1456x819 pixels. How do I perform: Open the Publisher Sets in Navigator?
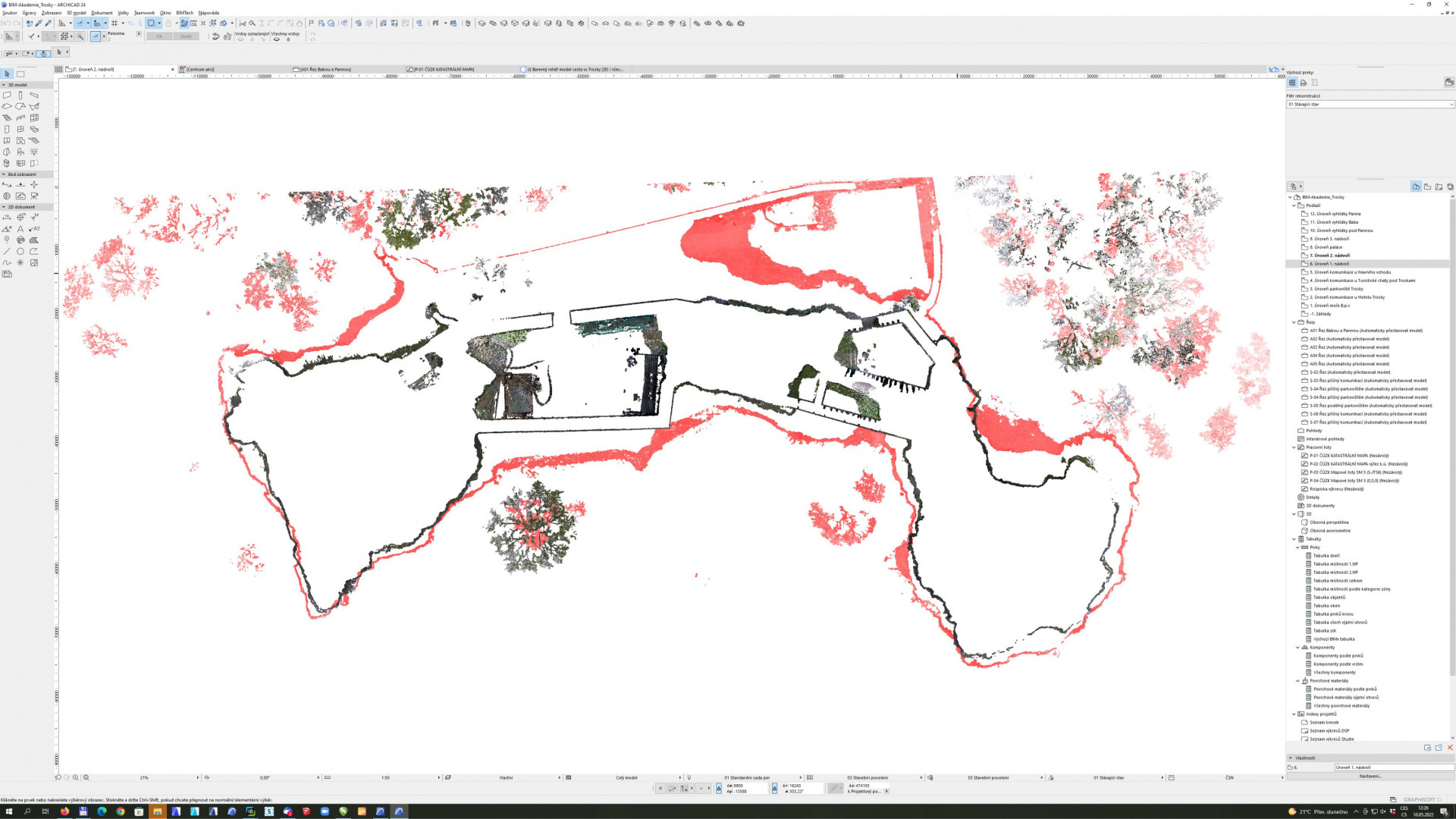pos(1450,187)
